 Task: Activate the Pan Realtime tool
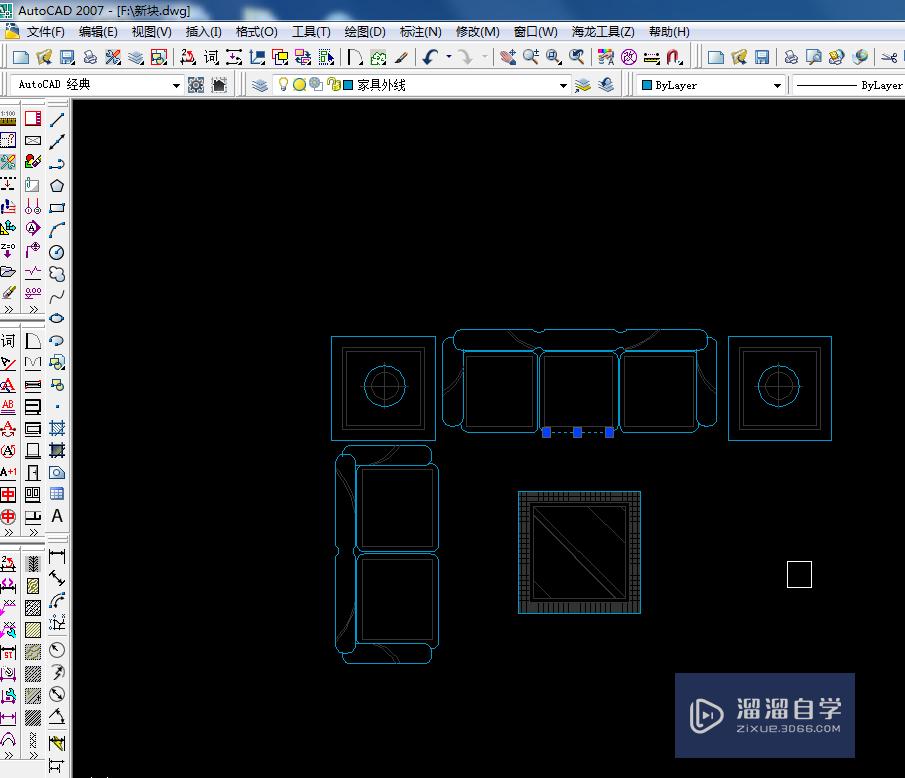point(509,58)
